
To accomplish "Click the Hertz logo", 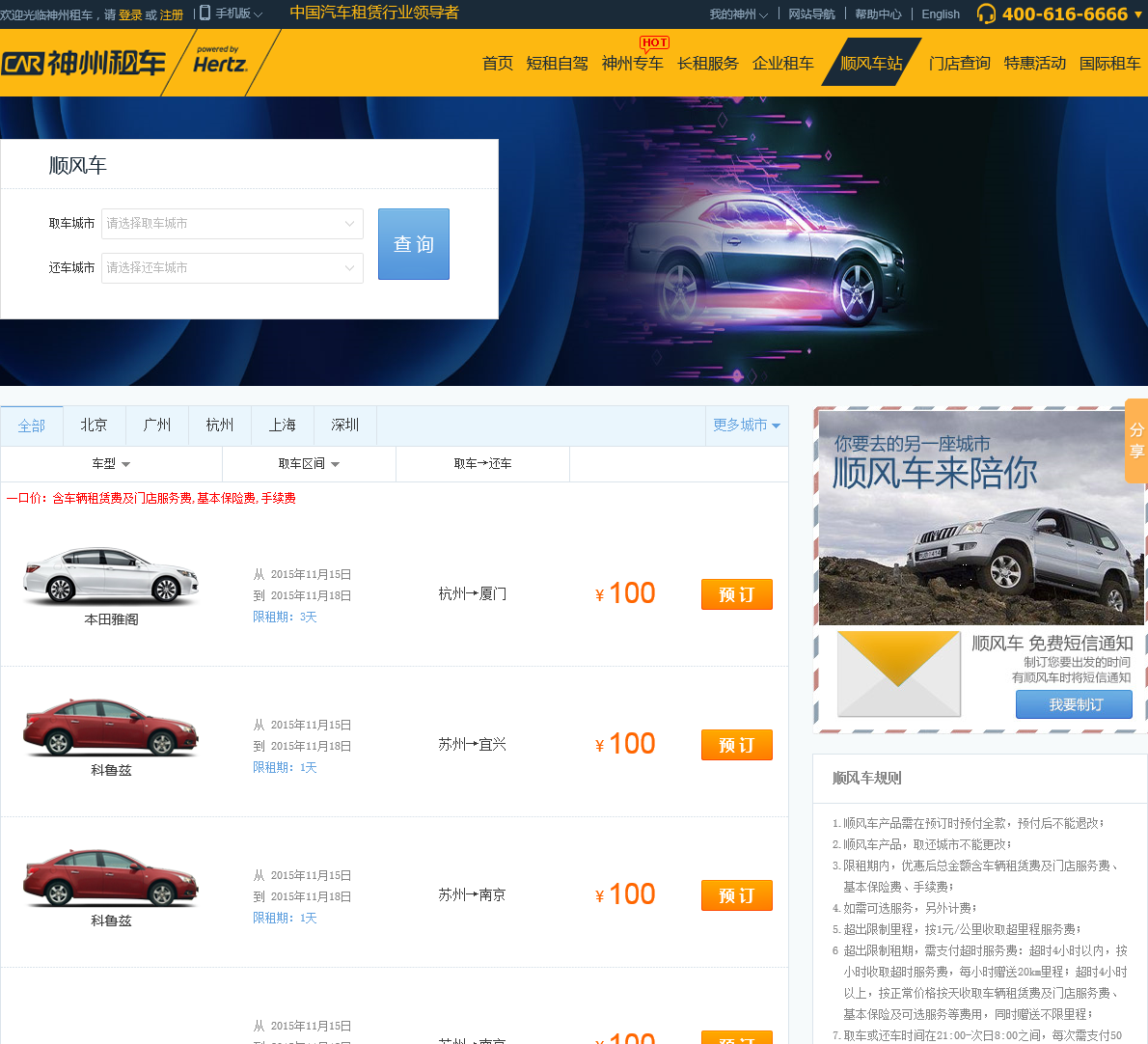I will click(x=220, y=61).
